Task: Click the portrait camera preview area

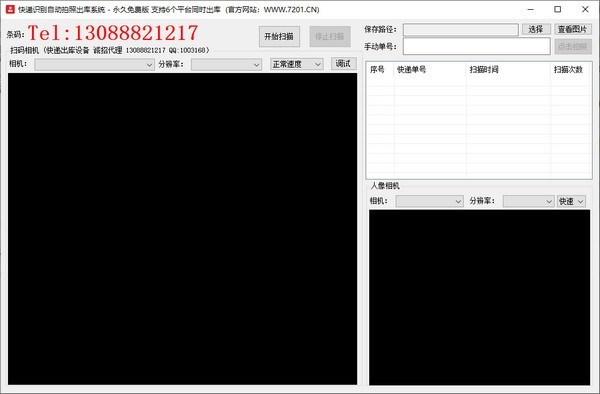Action: (479, 297)
